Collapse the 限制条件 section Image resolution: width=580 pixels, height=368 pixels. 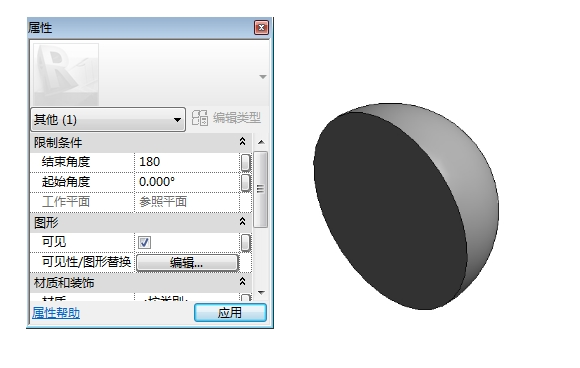coord(242,142)
